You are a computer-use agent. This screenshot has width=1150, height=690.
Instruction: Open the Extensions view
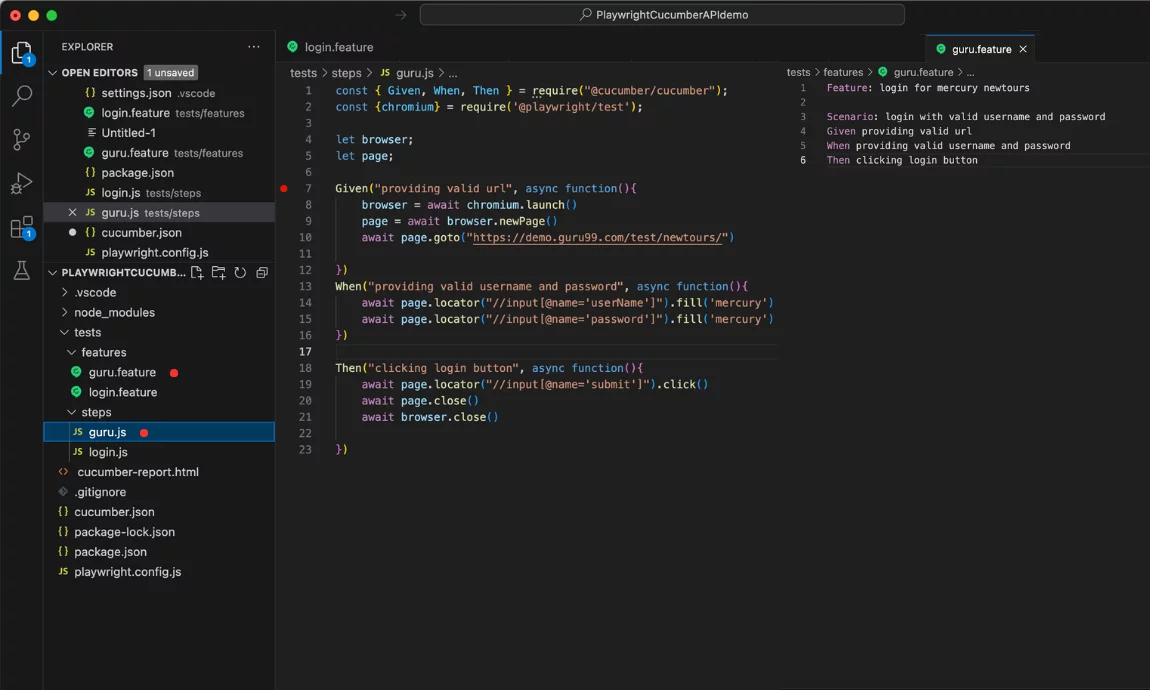coord(21,228)
